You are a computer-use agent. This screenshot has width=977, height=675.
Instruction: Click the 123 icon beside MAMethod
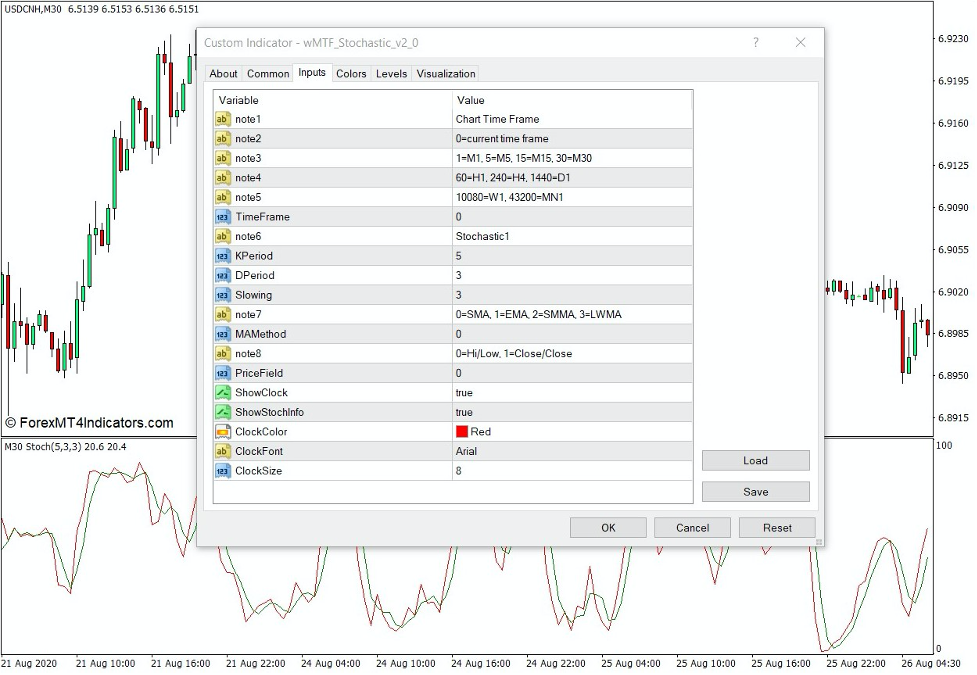coord(222,333)
